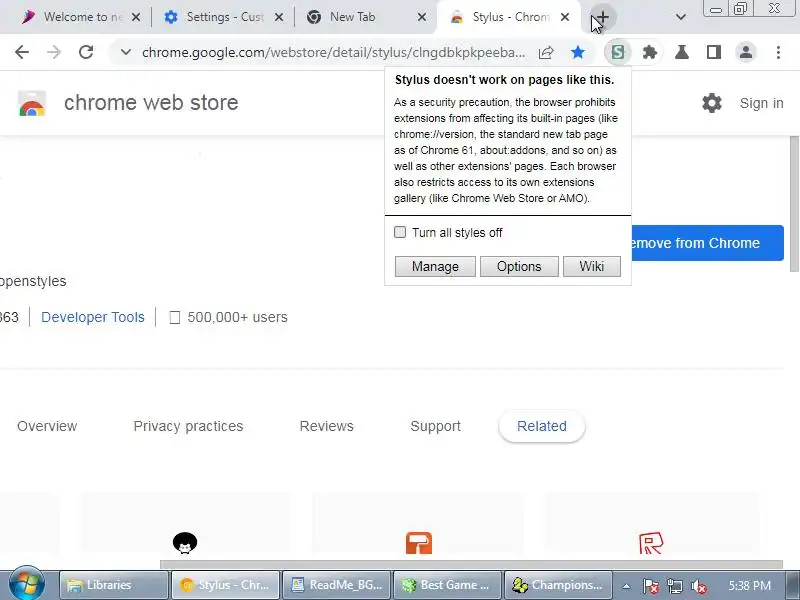The height and width of the screenshot is (600, 800).
Task: Click the address bar URL field
Action: [333, 52]
